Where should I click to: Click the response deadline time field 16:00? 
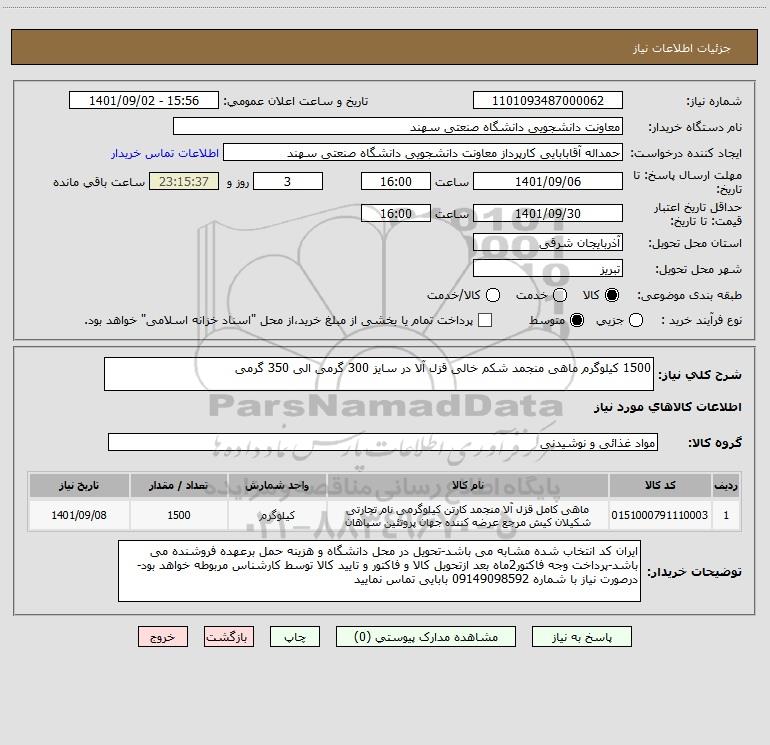tap(396, 181)
